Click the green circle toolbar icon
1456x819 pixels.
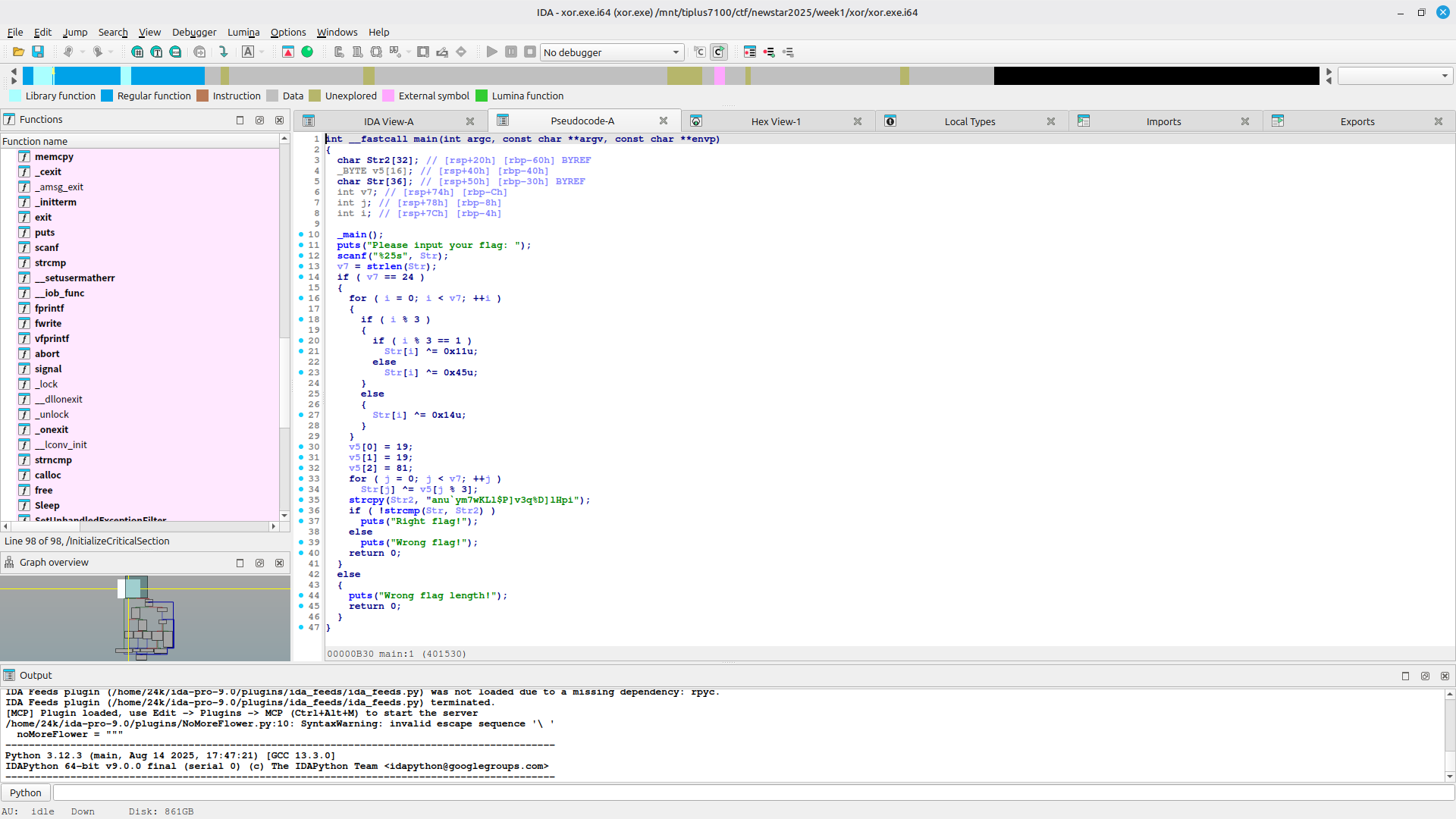pyautogui.click(x=307, y=52)
